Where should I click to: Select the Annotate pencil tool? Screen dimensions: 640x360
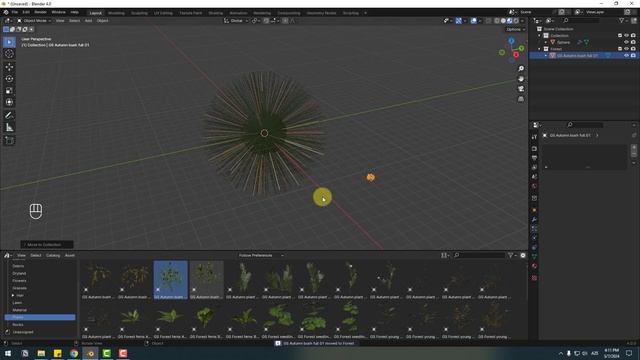pyautogui.click(x=9, y=116)
